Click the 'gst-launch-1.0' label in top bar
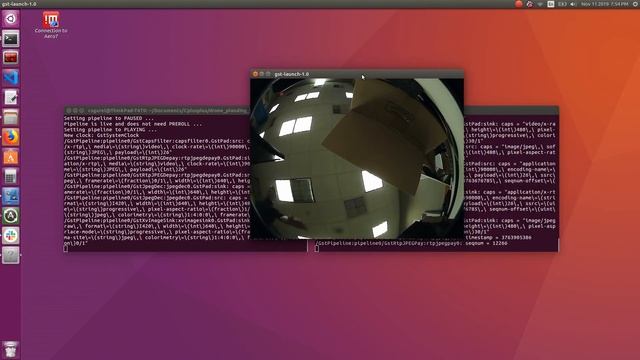Image resolution: width=640 pixels, height=360 pixels. (x=19, y=4)
